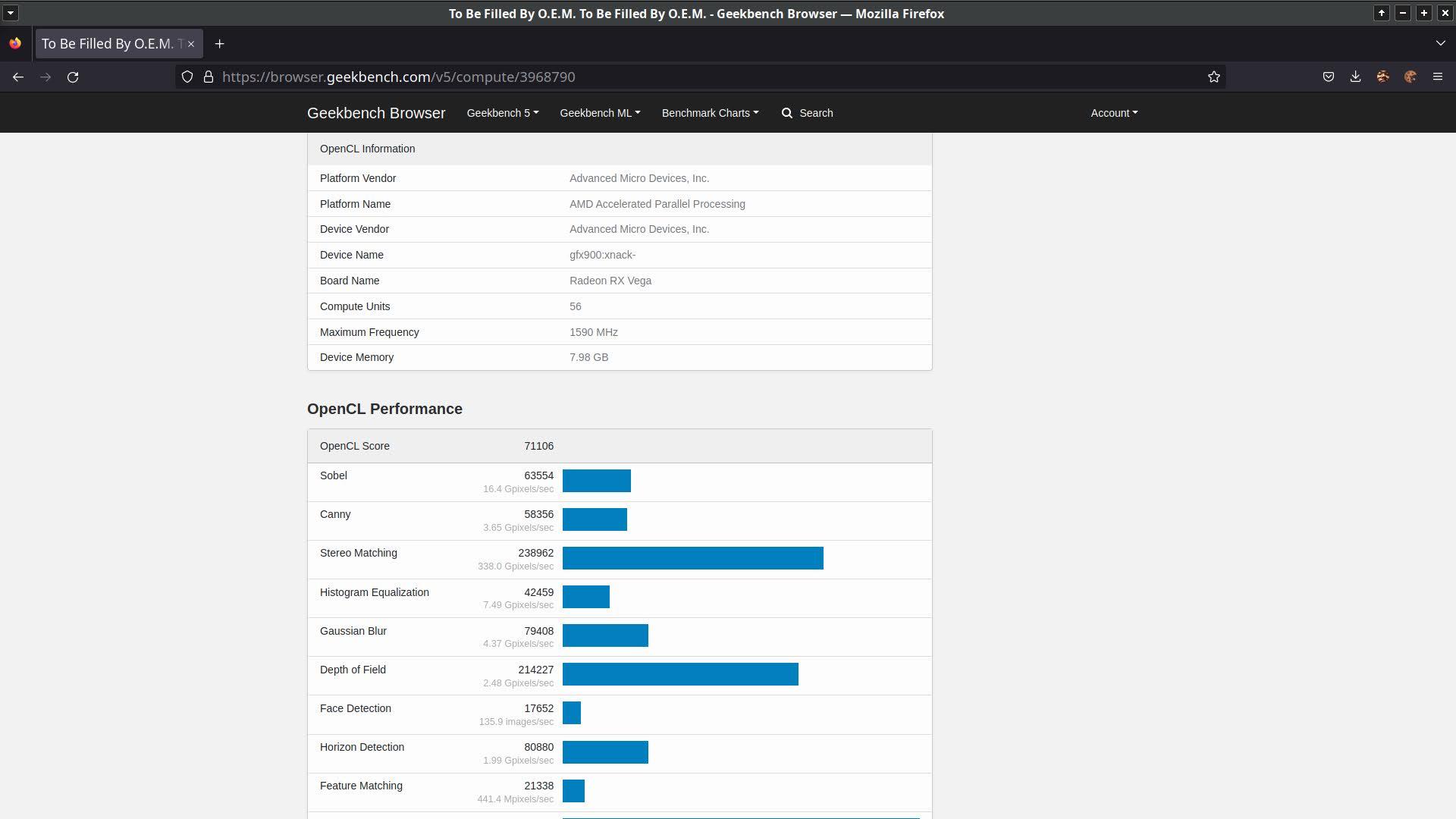Viewport: 1456px width, 819px height.
Task: Click the site security padlock icon
Action: coord(208,77)
